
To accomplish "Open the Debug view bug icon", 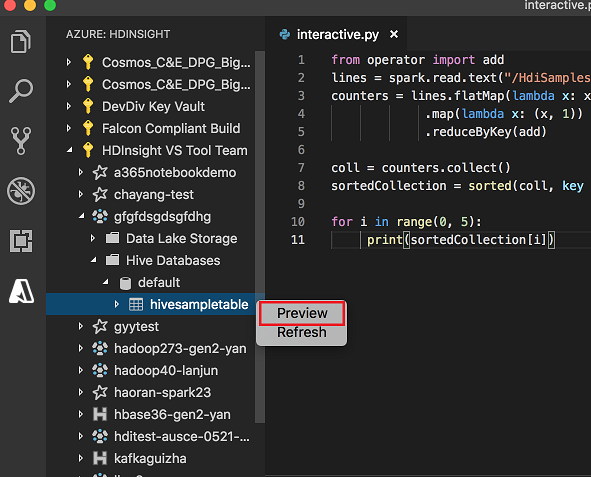I will coord(21,191).
